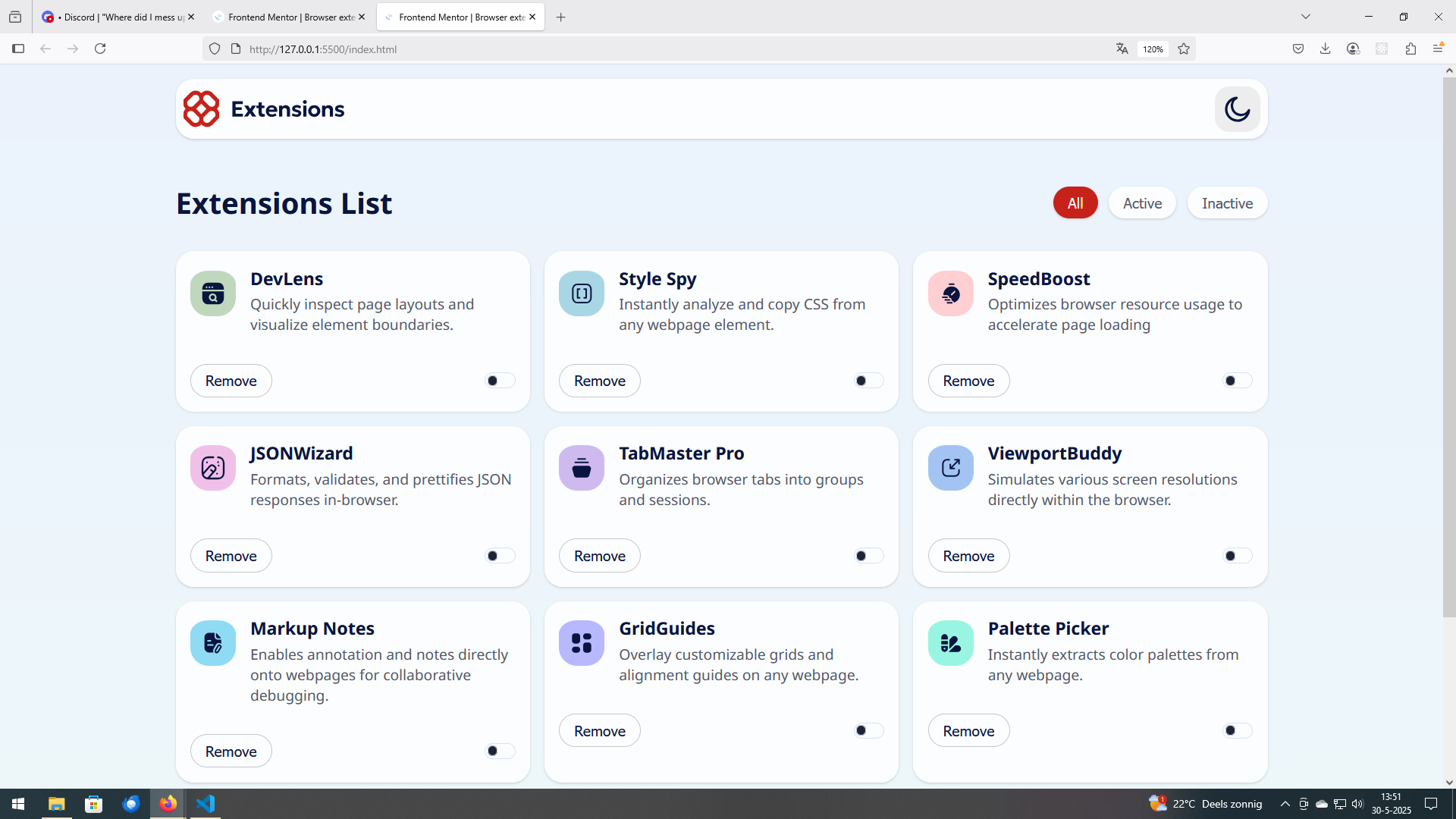Image resolution: width=1456 pixels, height=819 pixels.
Task: Click the TabMaster Pro icon
Action: coord(582,468)
